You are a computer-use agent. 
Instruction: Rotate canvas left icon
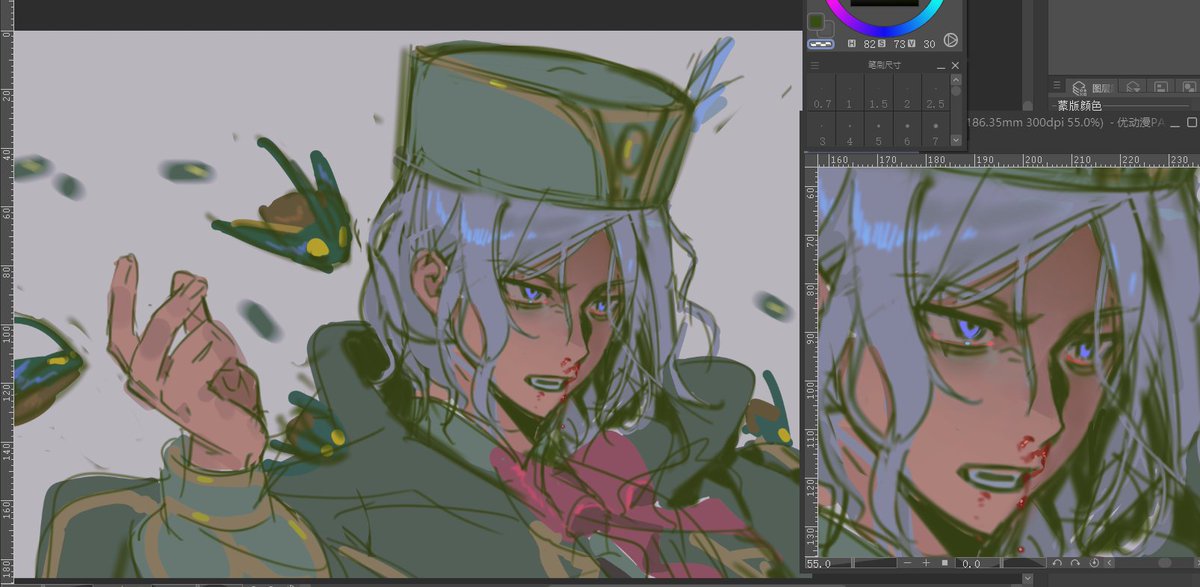1057,563
